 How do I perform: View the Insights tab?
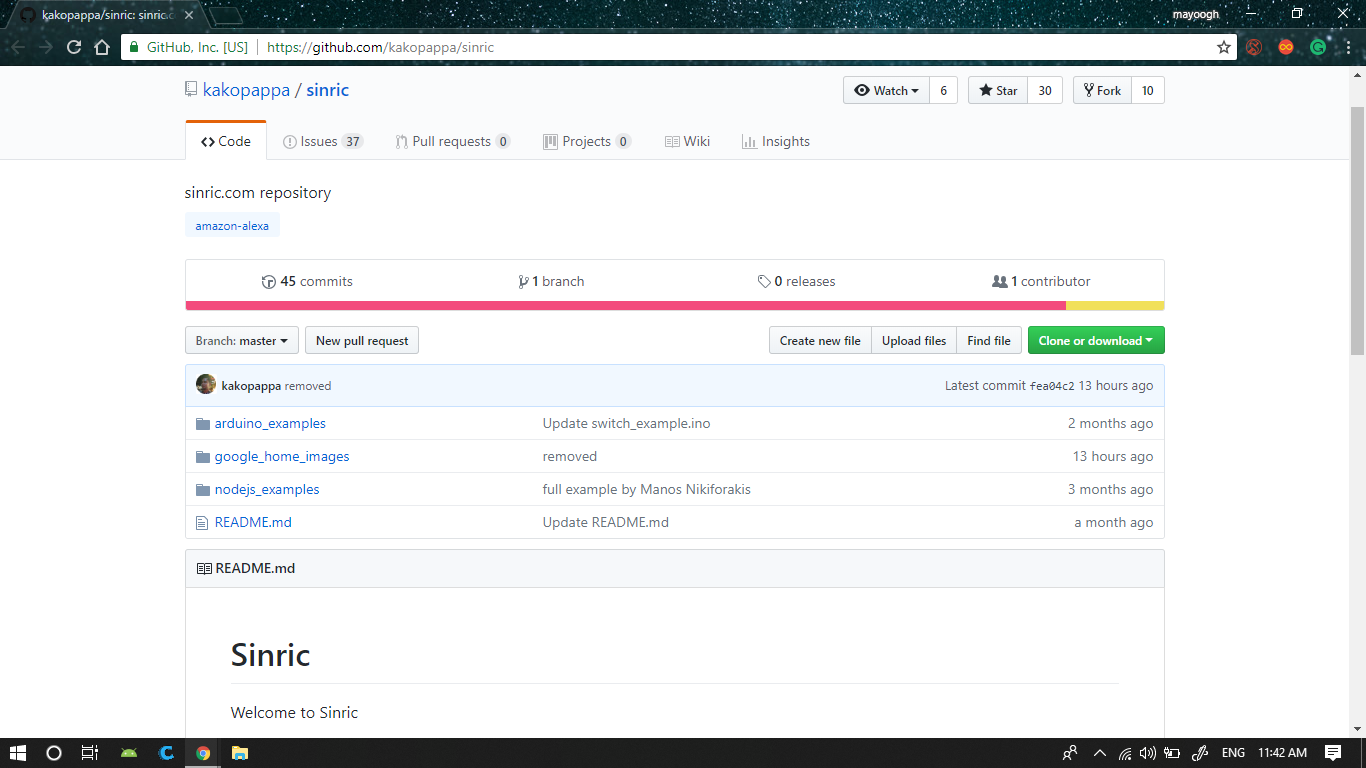pos(776,142)
